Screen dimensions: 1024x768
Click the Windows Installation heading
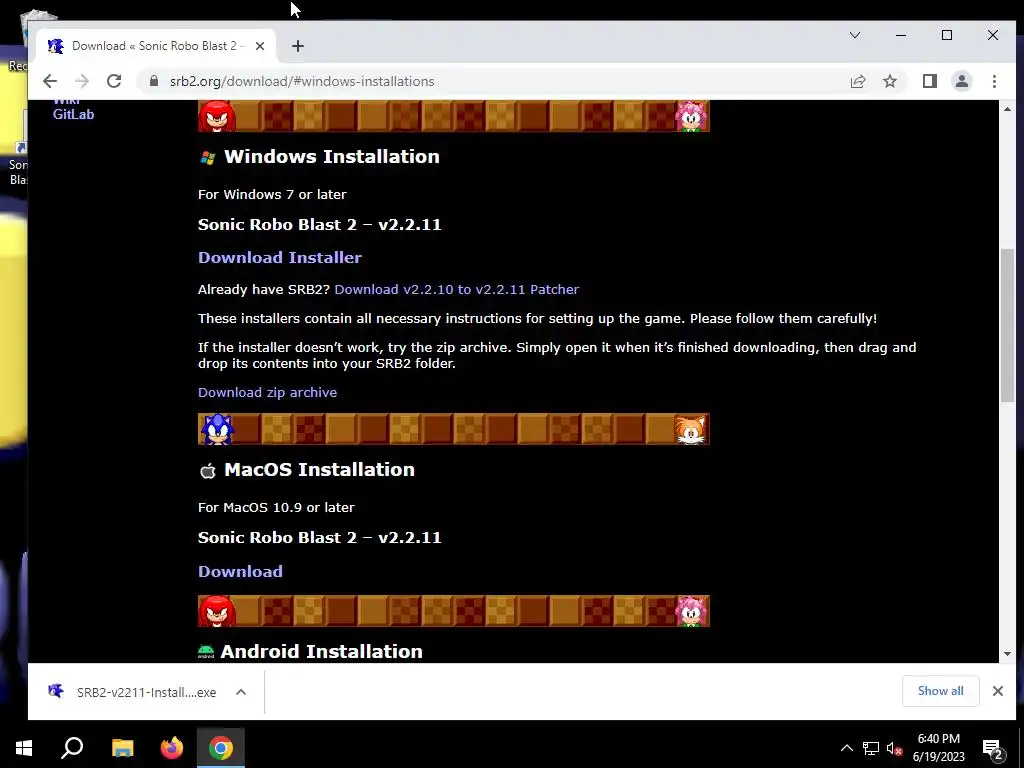point(332,157)
